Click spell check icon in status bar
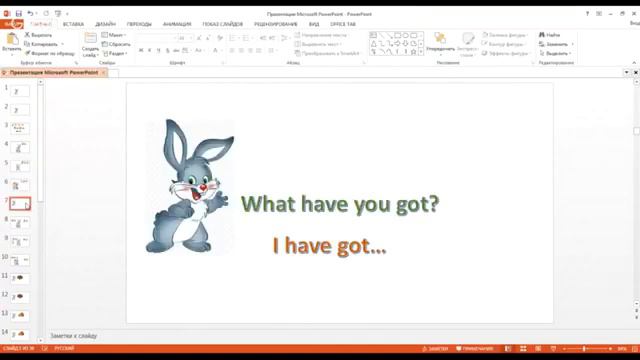Viewport: 640px width, 360px height. click(45, 349)
